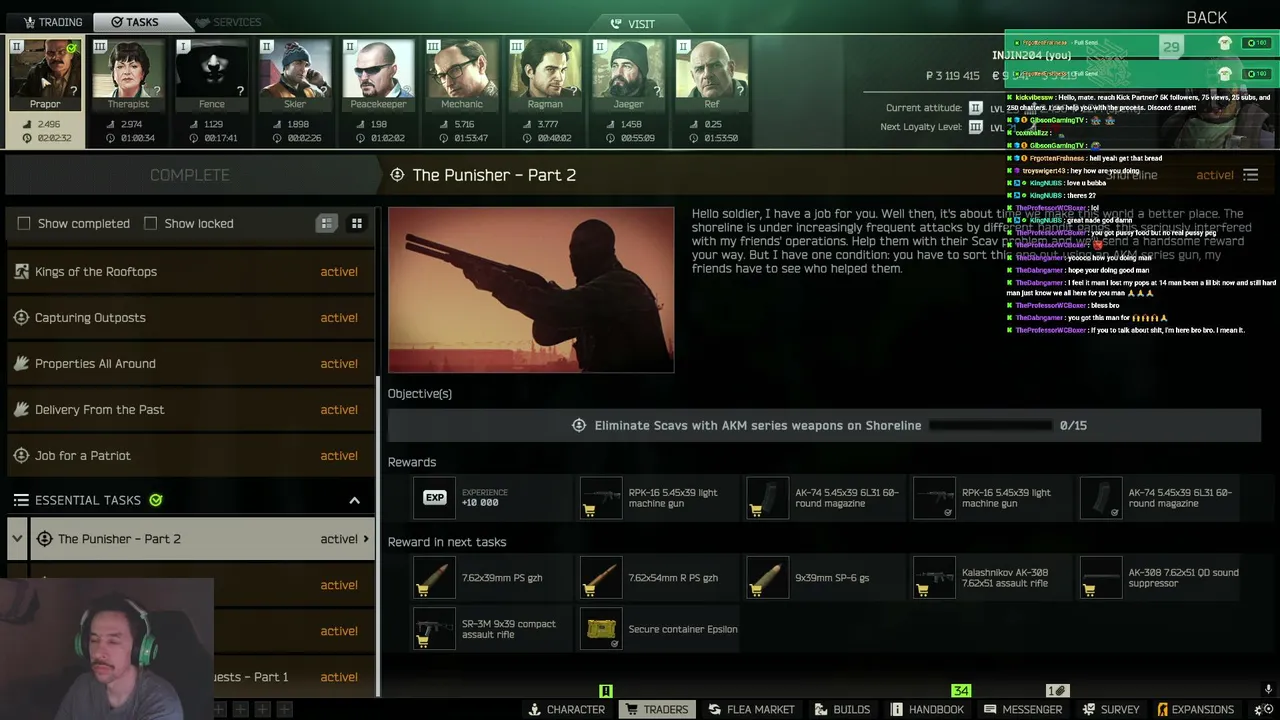The height and width of the screenshot is (720, 1280).
Task: Open the Character screen
Action: tap(567, 709)
